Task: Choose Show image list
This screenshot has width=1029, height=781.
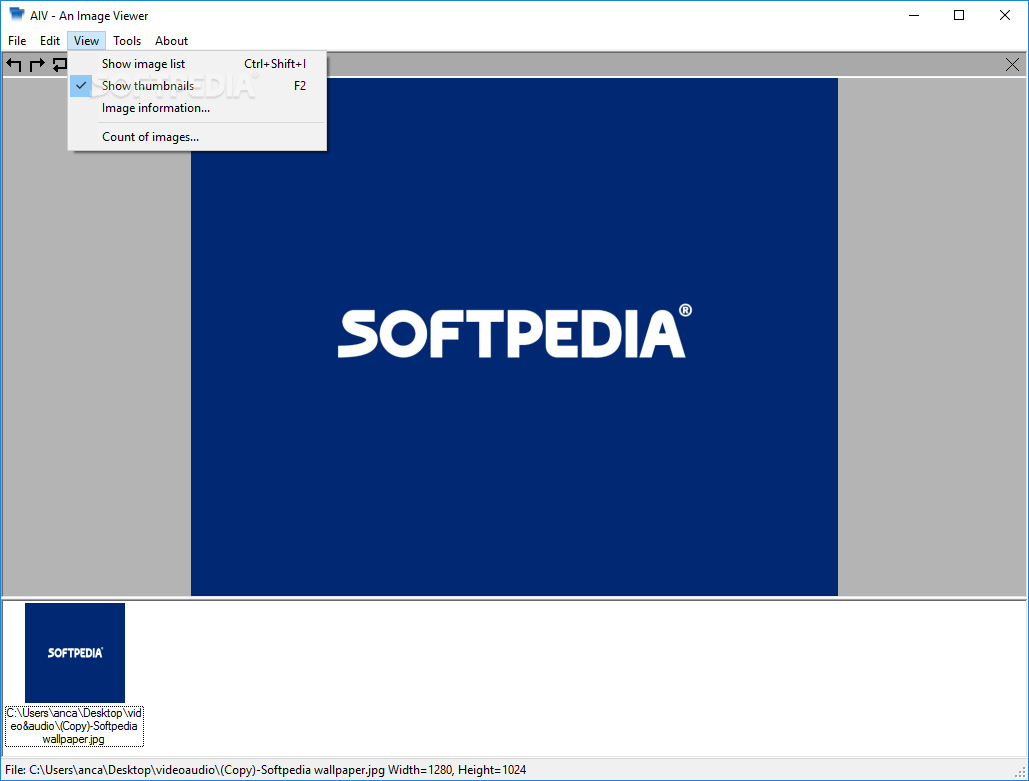Action: (197, 64)
